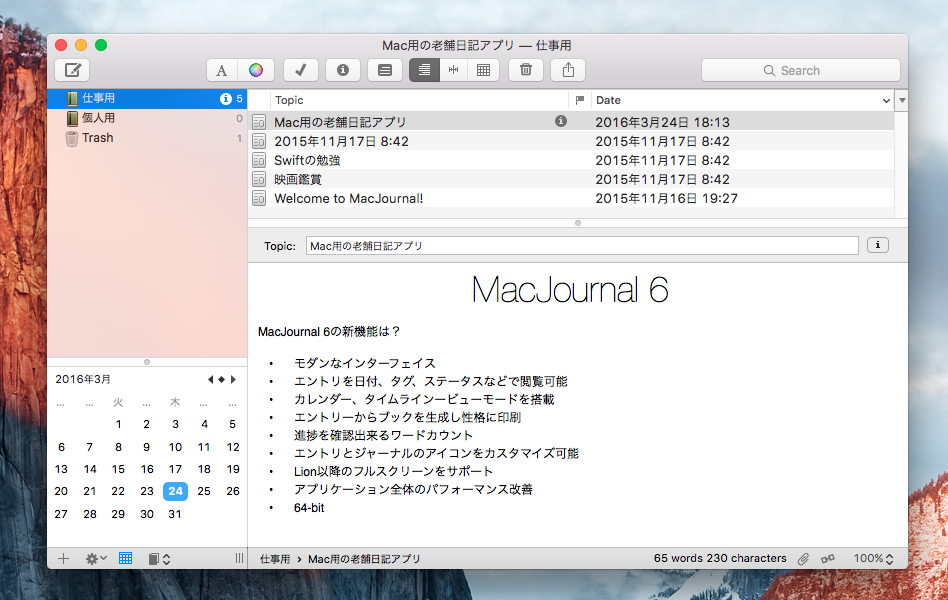Open the info inspector toolbar icon

[x=342, y=70]
